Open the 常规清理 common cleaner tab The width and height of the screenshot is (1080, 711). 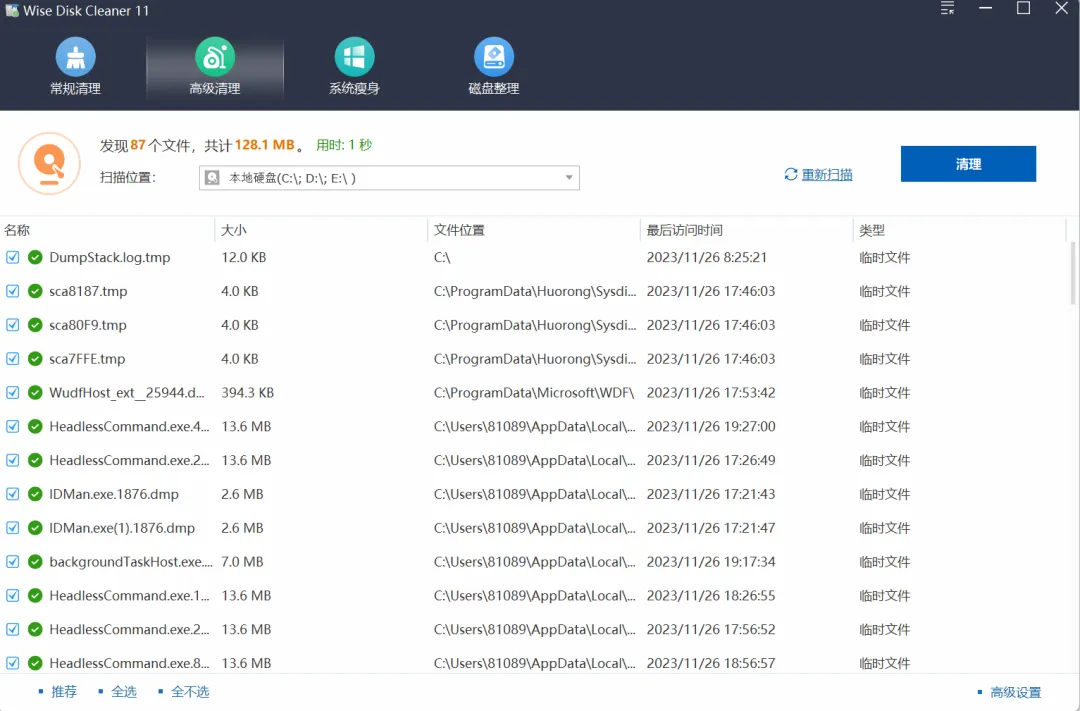(76, 68)
